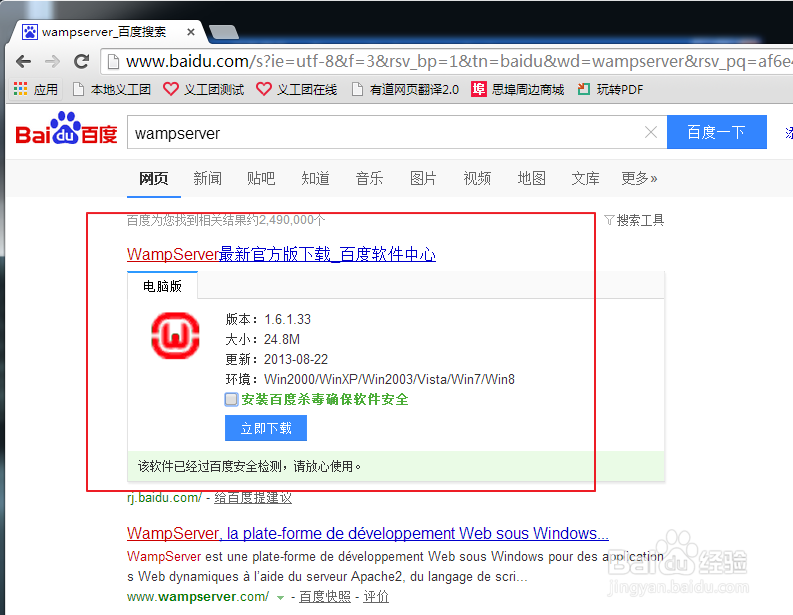
Task: Go back using the browser back arrow
Action: (x=23, y=62)
